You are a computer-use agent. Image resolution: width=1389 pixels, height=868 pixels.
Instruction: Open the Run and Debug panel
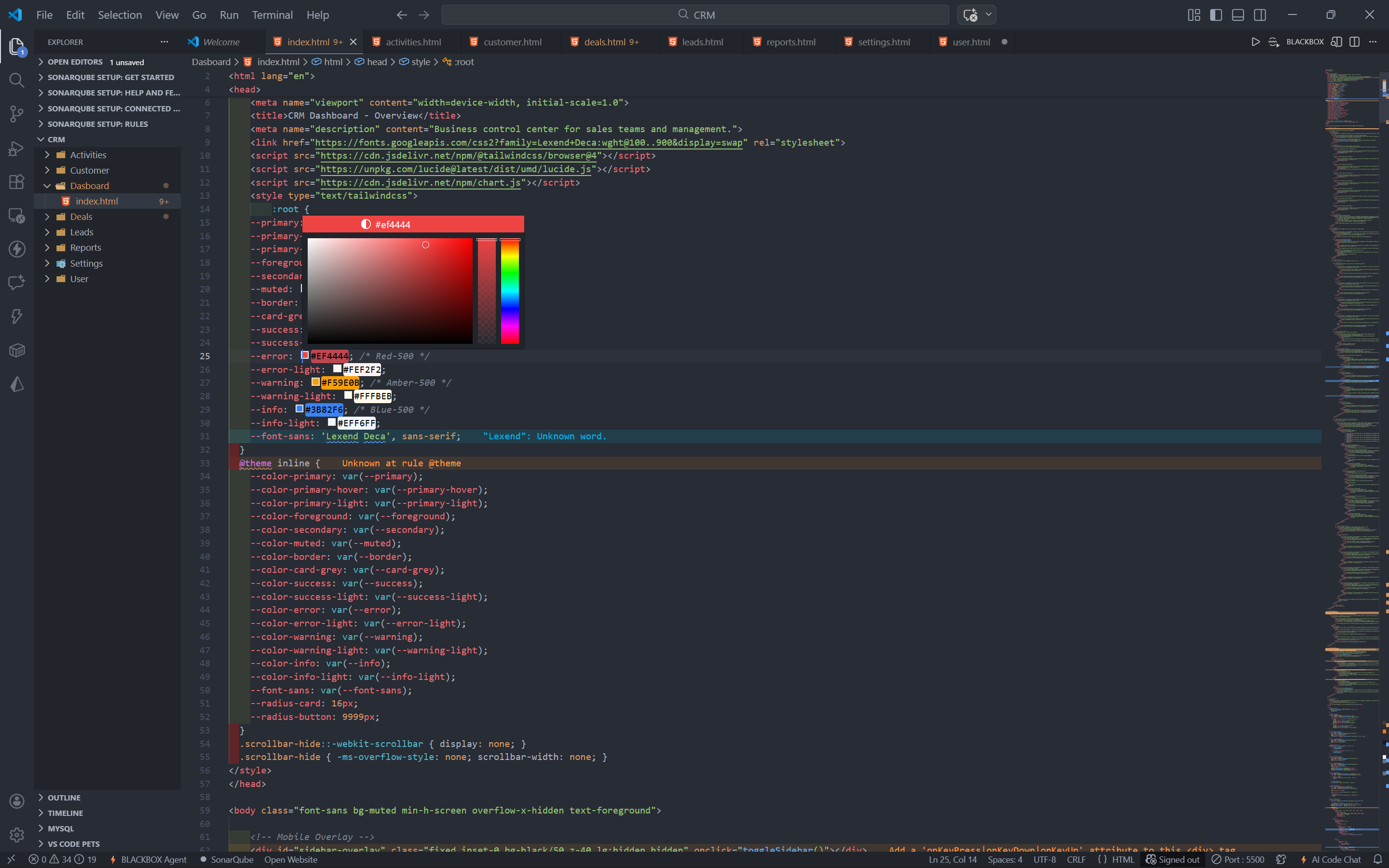point(16,148)
